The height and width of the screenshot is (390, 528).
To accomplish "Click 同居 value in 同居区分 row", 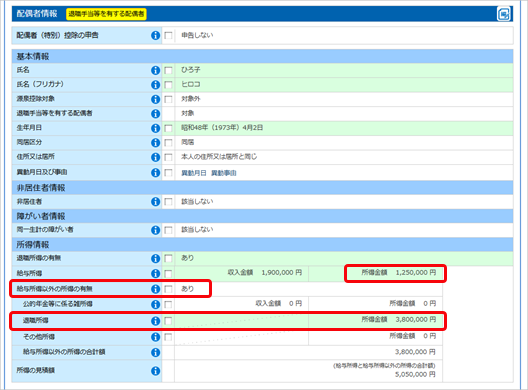I will [188, 142].
